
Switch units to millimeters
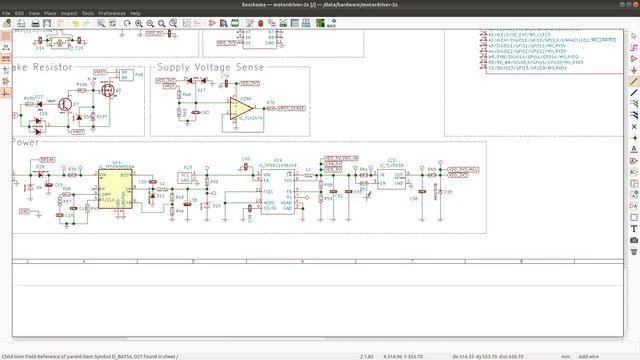coord(6,59)
